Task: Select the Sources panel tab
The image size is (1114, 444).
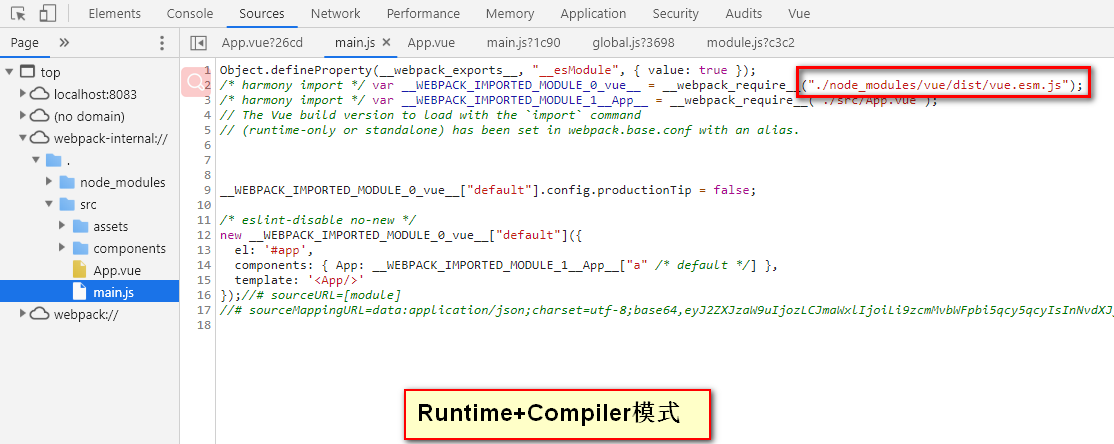Action: point(261,13)
